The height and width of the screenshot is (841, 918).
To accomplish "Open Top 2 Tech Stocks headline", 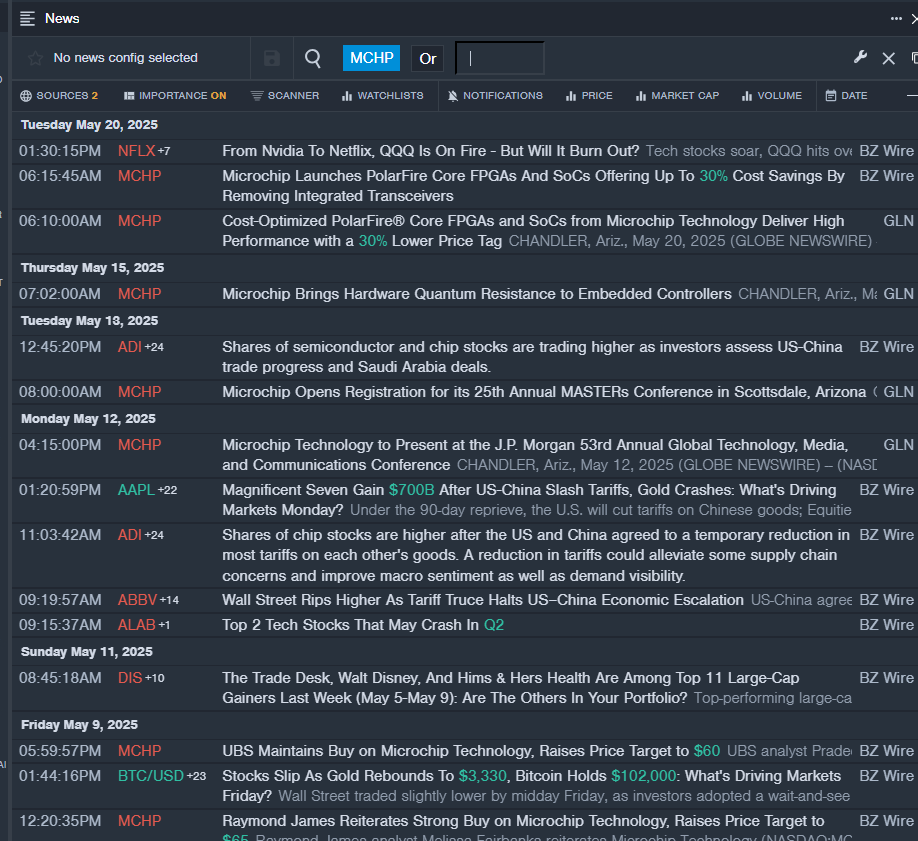I will tap(363, 625).
